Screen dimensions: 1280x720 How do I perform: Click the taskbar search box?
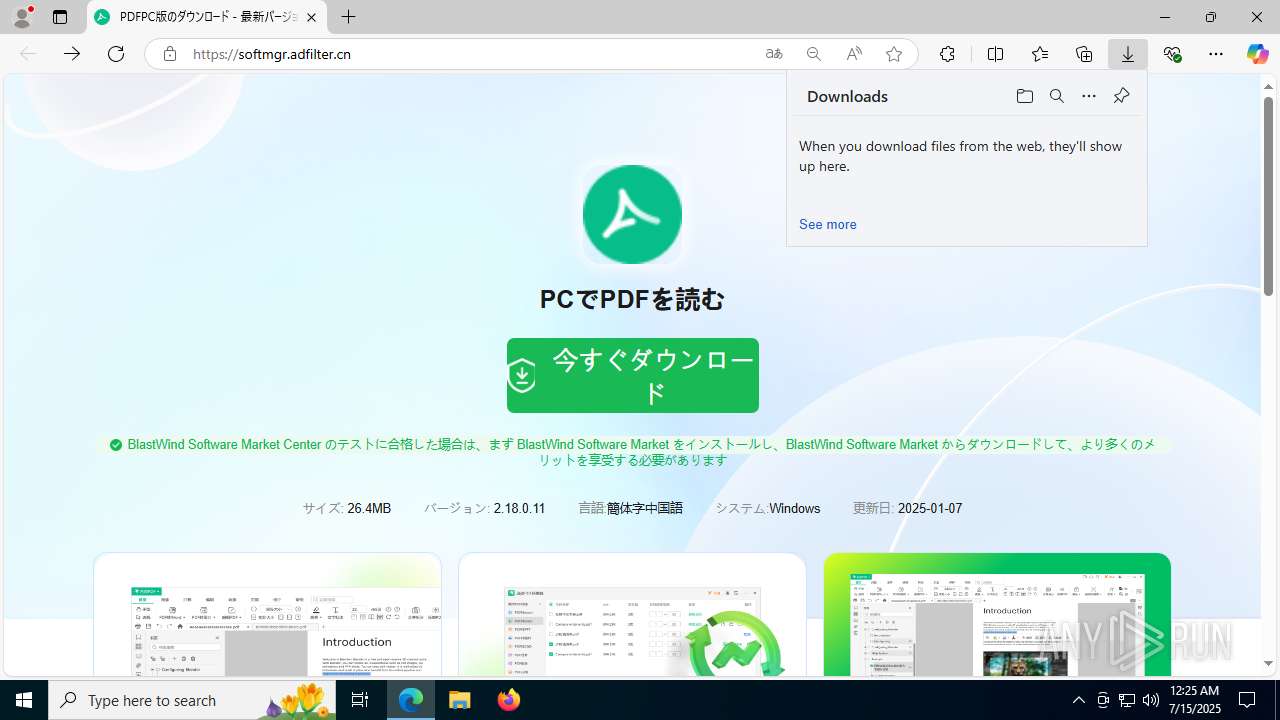point(192,700)
